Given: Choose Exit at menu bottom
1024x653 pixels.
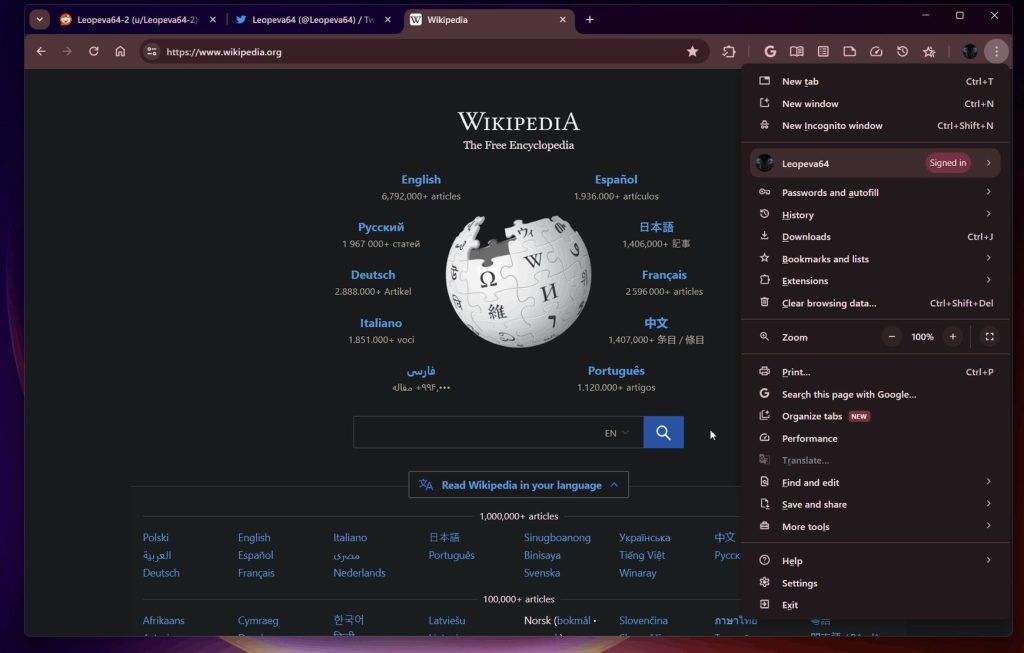Looking at the screenshot, I should pyautogui.click(x=875, y=605).
